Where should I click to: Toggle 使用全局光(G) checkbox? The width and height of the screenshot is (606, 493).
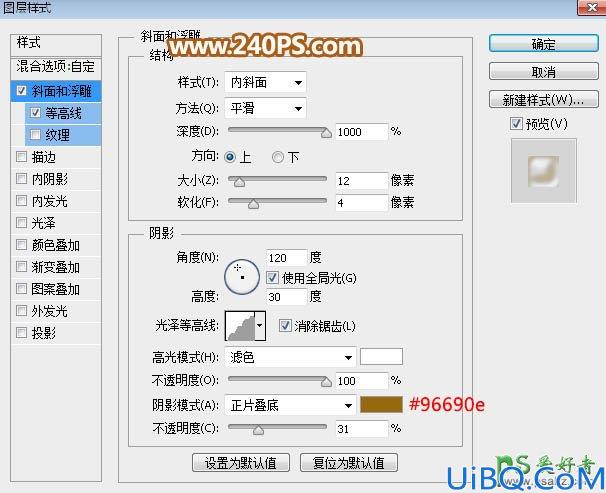pos(272,277)
